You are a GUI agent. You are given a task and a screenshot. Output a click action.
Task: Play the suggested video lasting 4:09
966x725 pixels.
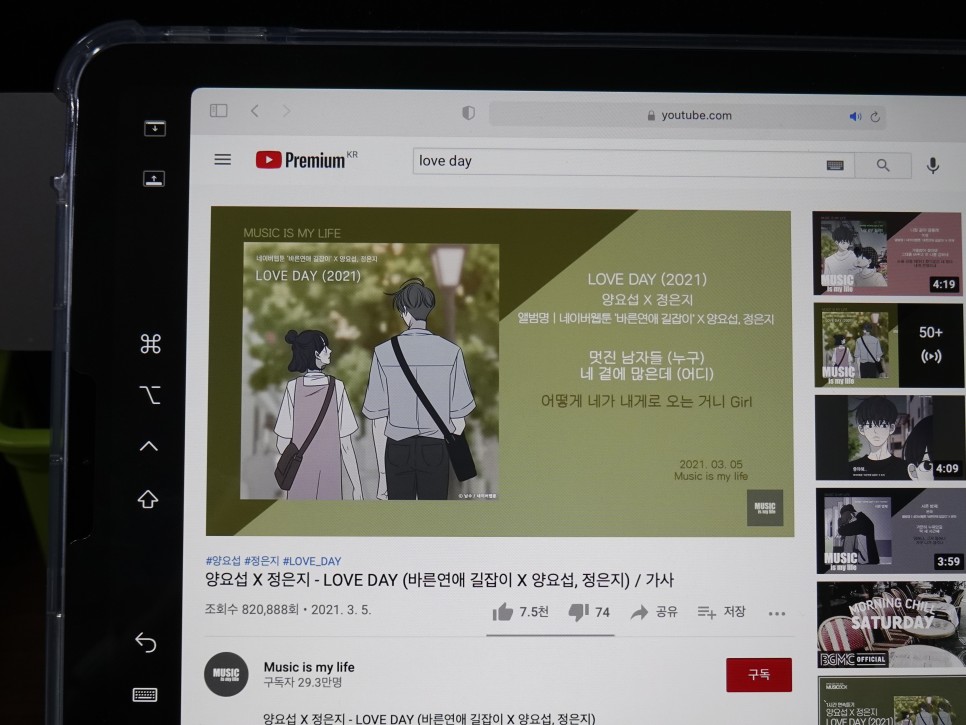(889, 438)
